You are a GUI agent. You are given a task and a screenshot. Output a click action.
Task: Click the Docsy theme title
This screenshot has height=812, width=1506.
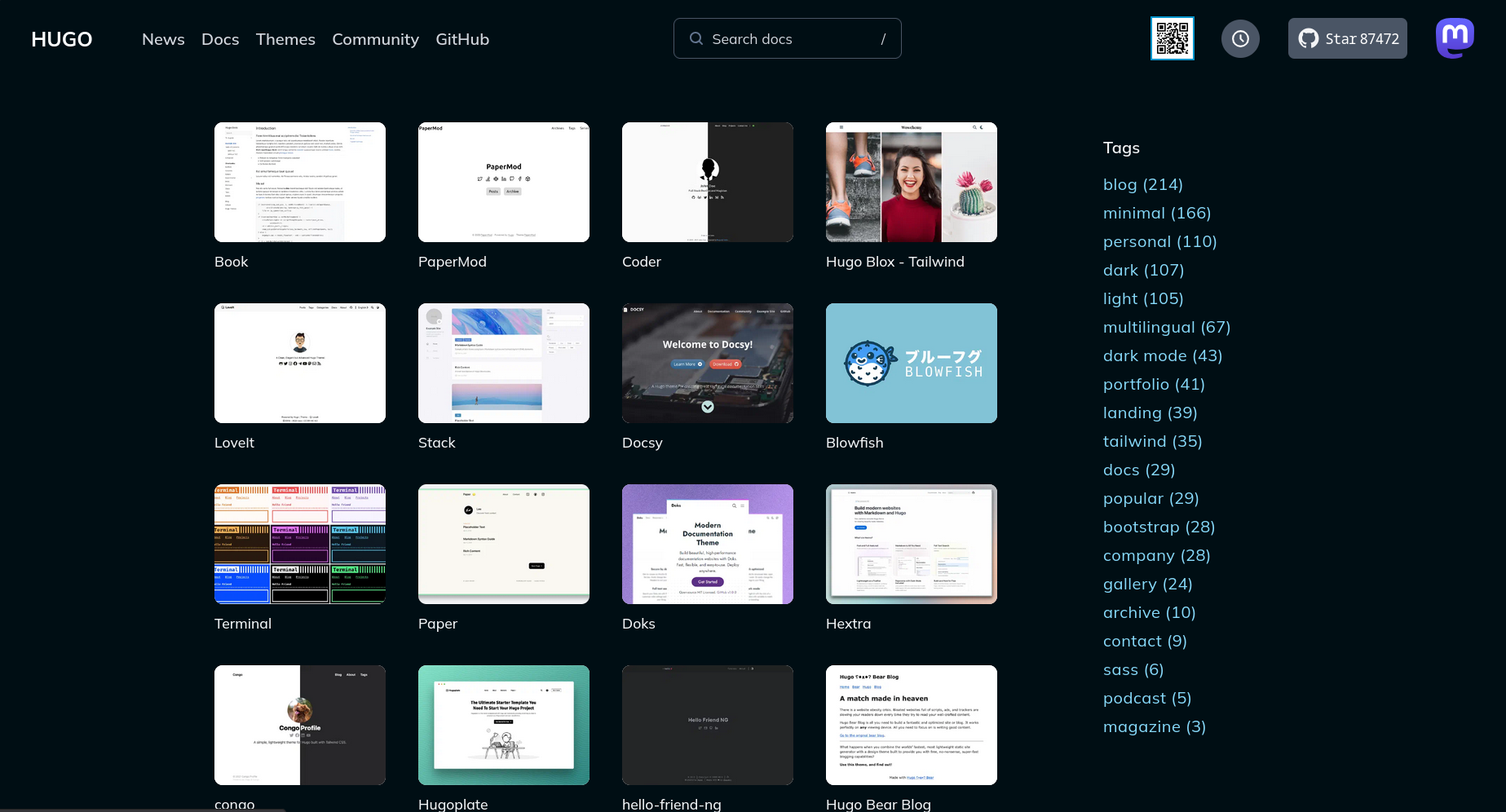click(x=643, y=443)
